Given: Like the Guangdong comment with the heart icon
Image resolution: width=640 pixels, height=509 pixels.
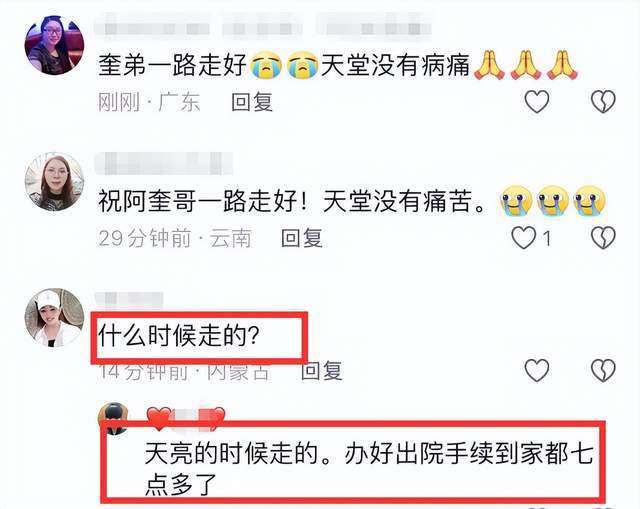Looking at the screenshot, I should [x=537, y=102].
